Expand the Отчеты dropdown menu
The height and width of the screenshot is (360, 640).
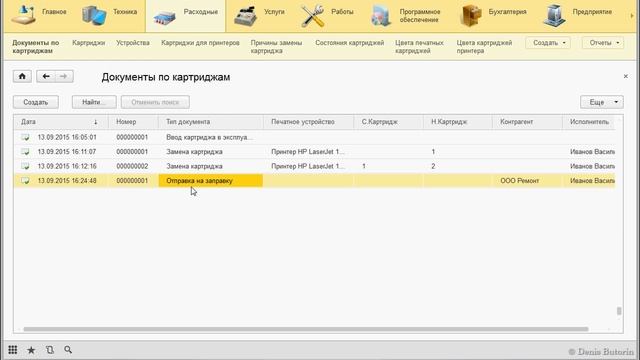[603, 43]
